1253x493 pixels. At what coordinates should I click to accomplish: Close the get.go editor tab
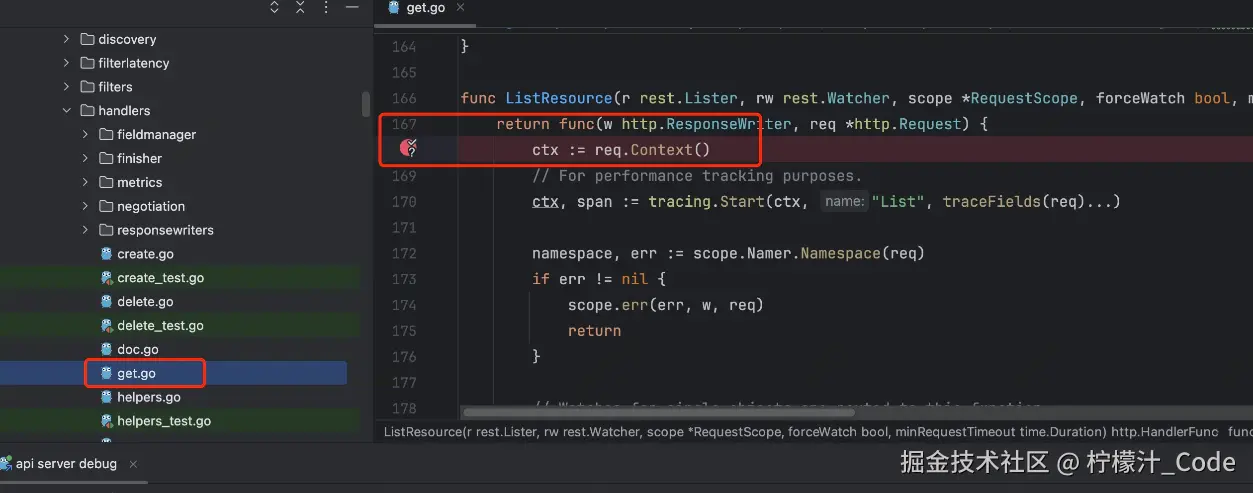pyautogui.click(x=459, y=8)
